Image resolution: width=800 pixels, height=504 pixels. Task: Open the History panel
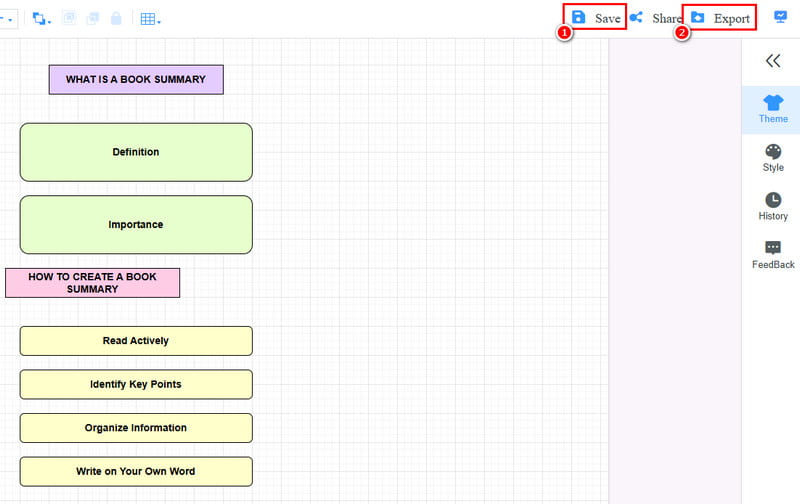tap(772, 207)
